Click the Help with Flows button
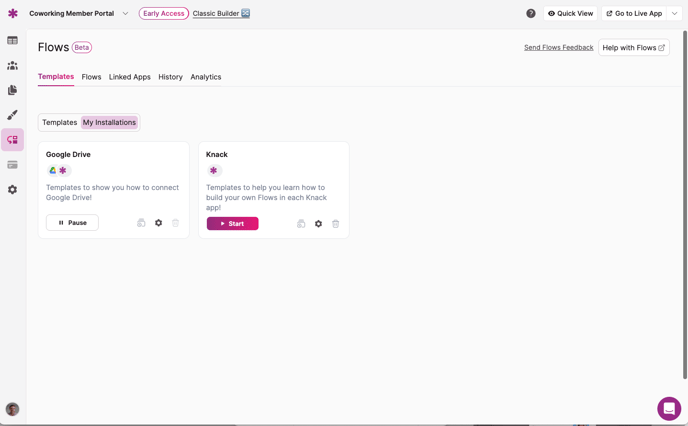This screenshot has width=688, height=426. coord(634,47)
